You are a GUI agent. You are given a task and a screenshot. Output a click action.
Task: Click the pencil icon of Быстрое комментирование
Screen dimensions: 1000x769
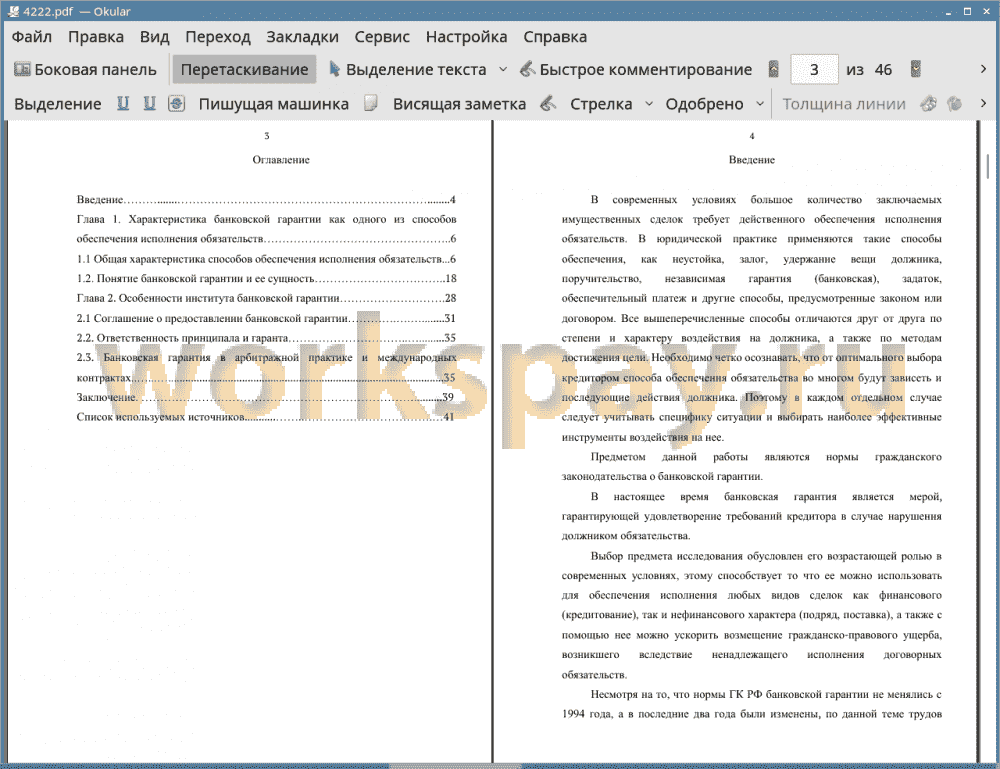point(527,69)
